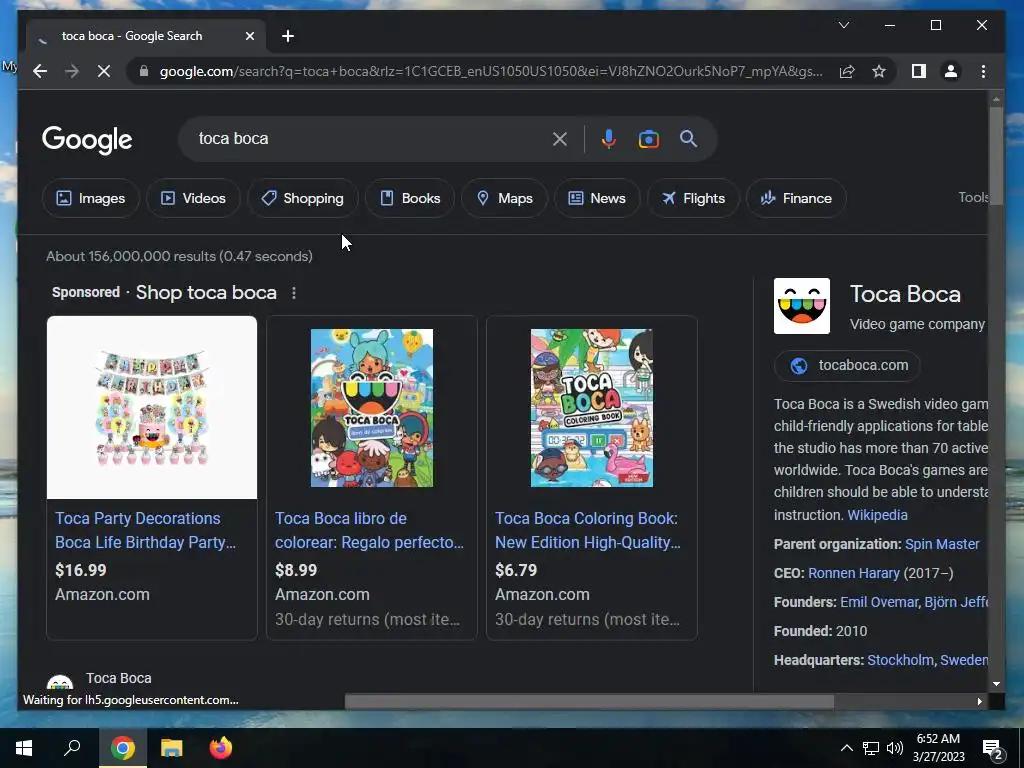This screenshot has width=1024, height=768.
Task: Open the Ronnen Harary link
Action: [x=854, y=573]
